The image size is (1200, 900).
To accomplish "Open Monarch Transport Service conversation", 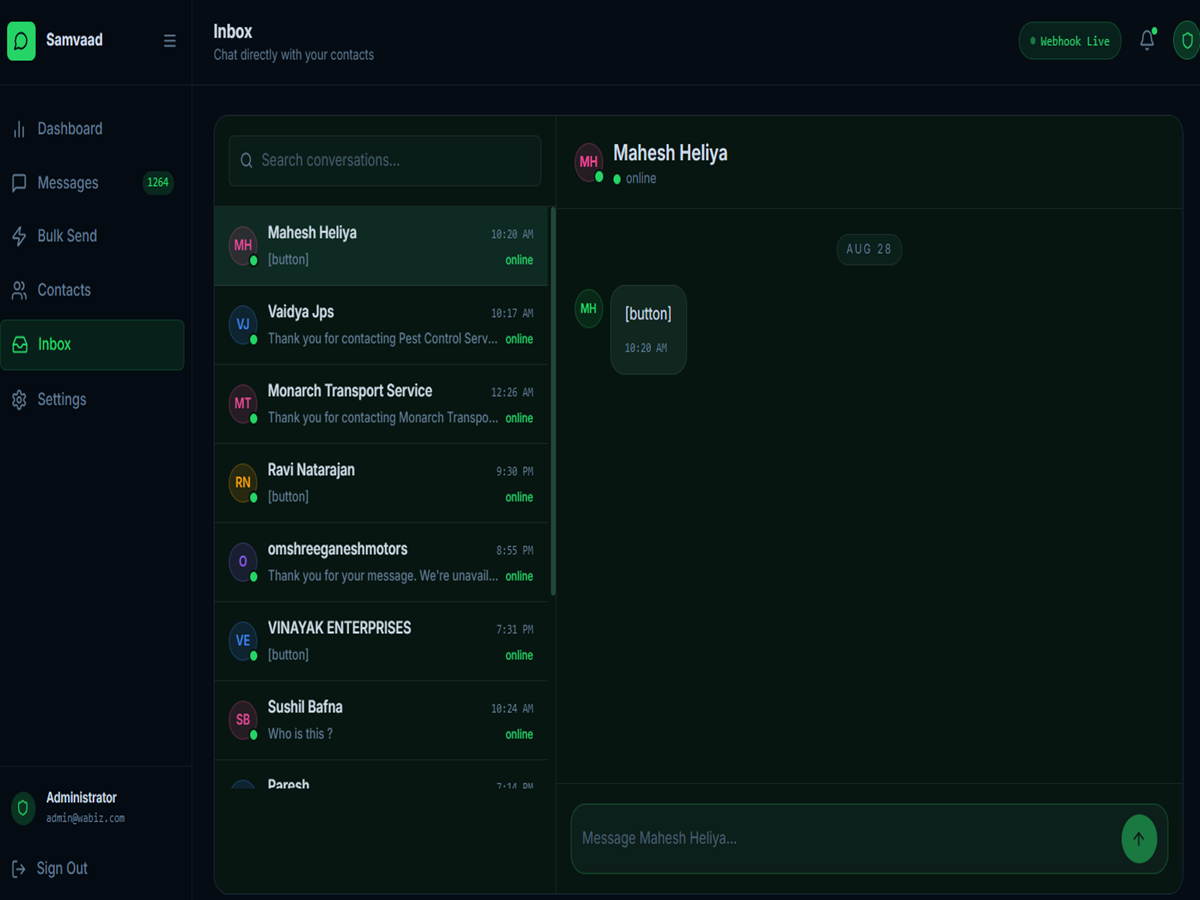I will click(381, 404).
